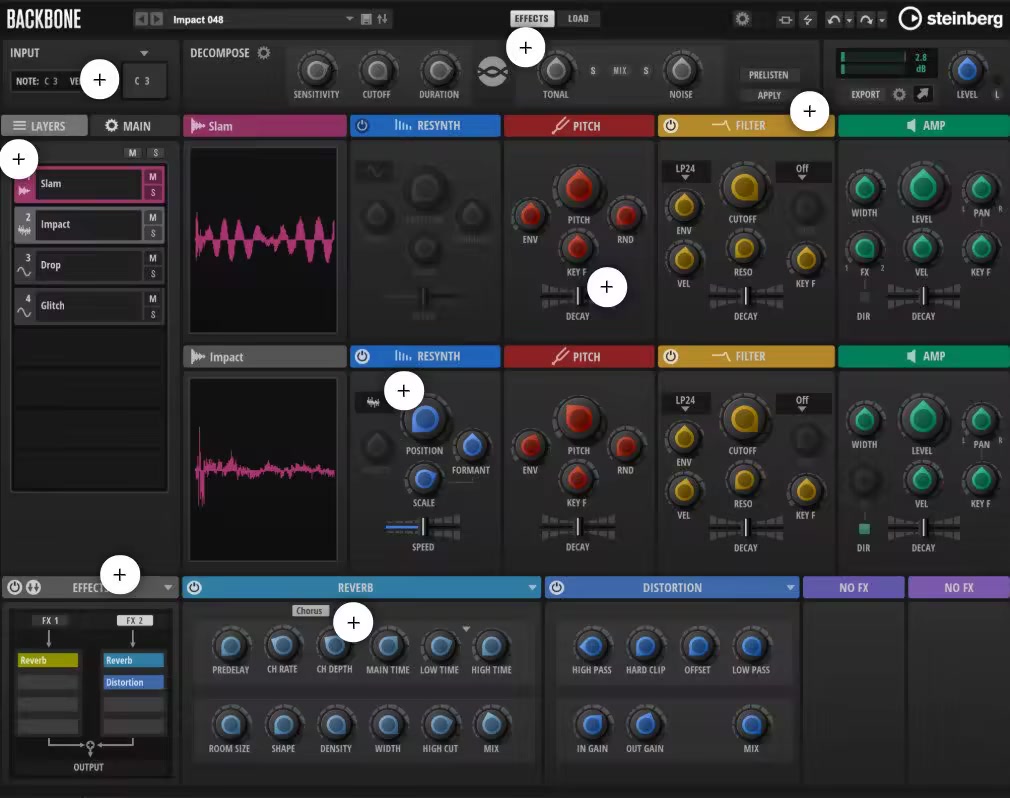
Task: Click the Distortion Hard Clip knob
Action: coord(645,646)
